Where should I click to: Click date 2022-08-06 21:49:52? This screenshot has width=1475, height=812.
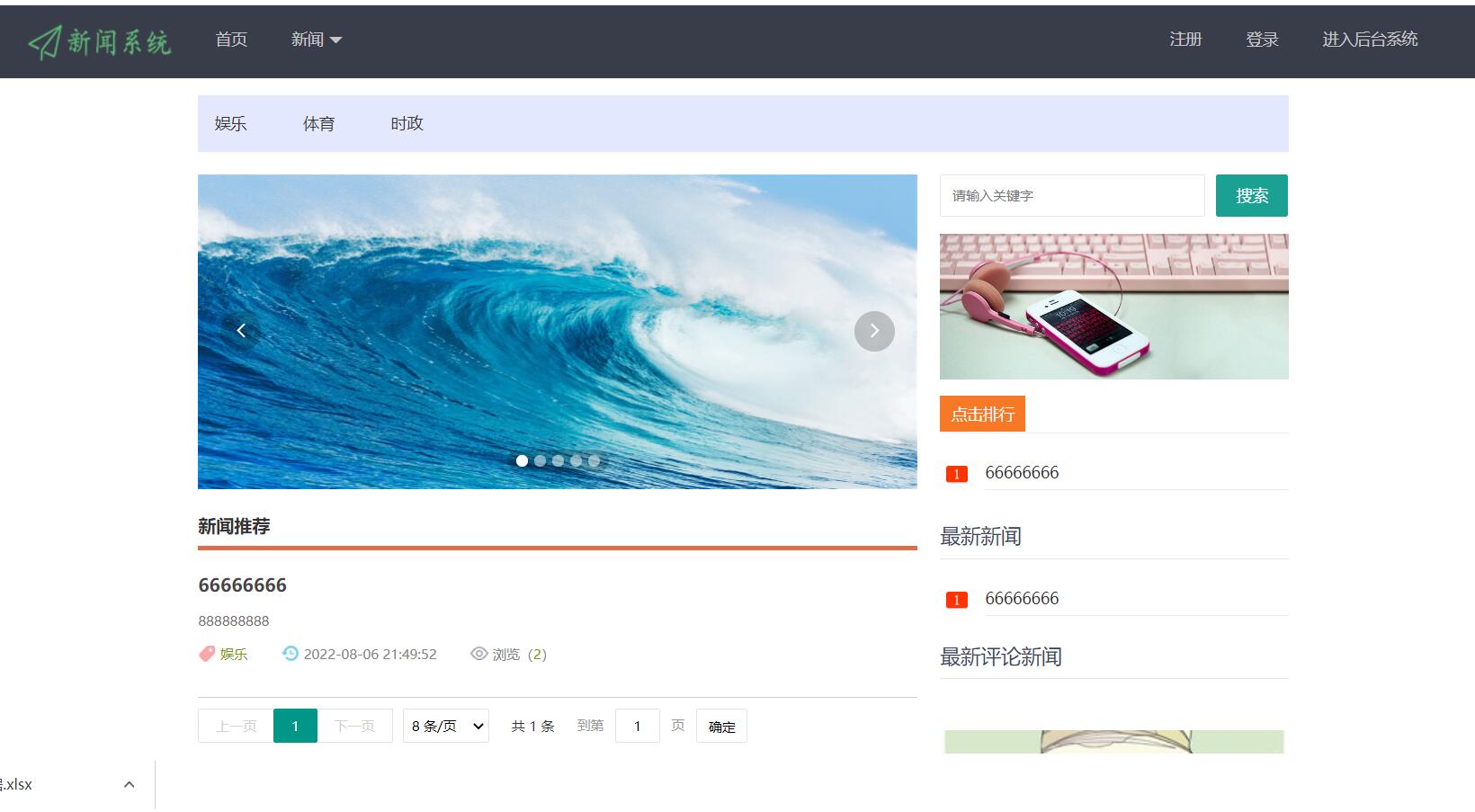coord(371,654)
